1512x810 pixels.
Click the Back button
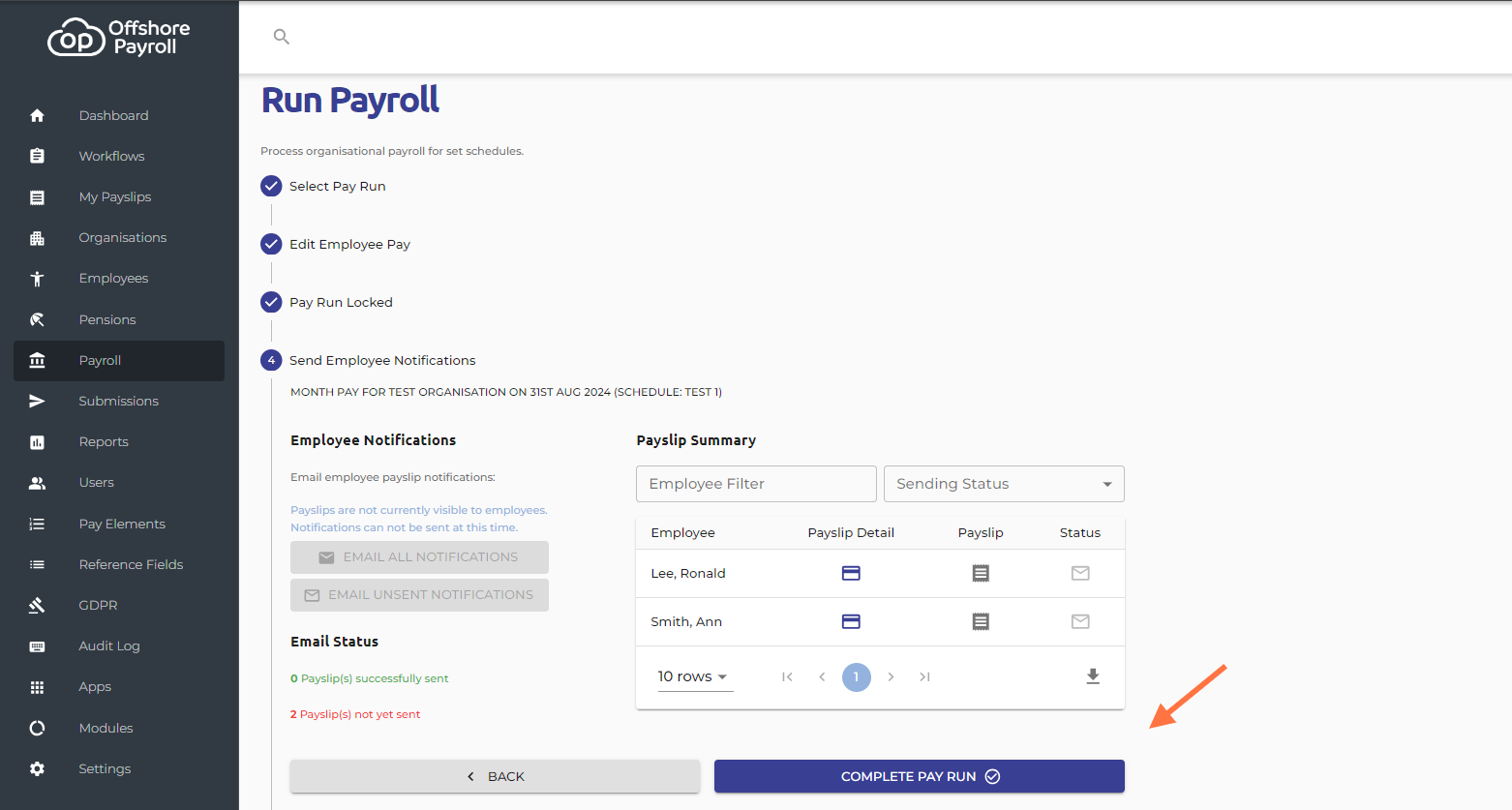click(495, 776)
